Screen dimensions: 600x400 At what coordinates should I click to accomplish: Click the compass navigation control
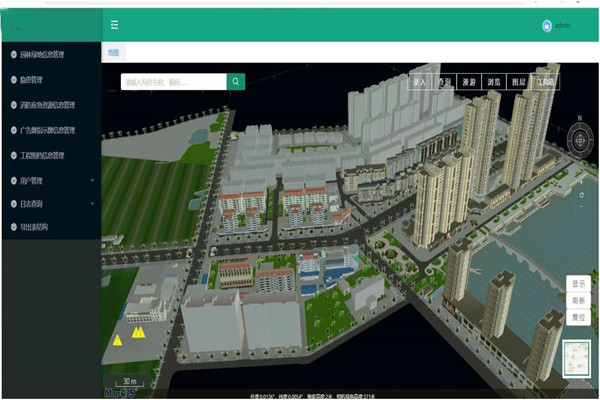point(579,140)
